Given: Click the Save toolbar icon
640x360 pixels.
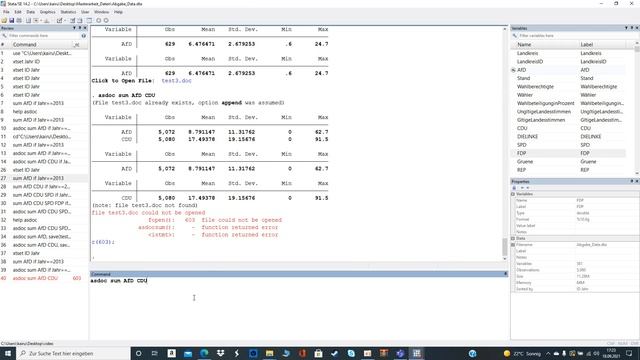Looking at the screenshot, I should [x=11, y=20].
